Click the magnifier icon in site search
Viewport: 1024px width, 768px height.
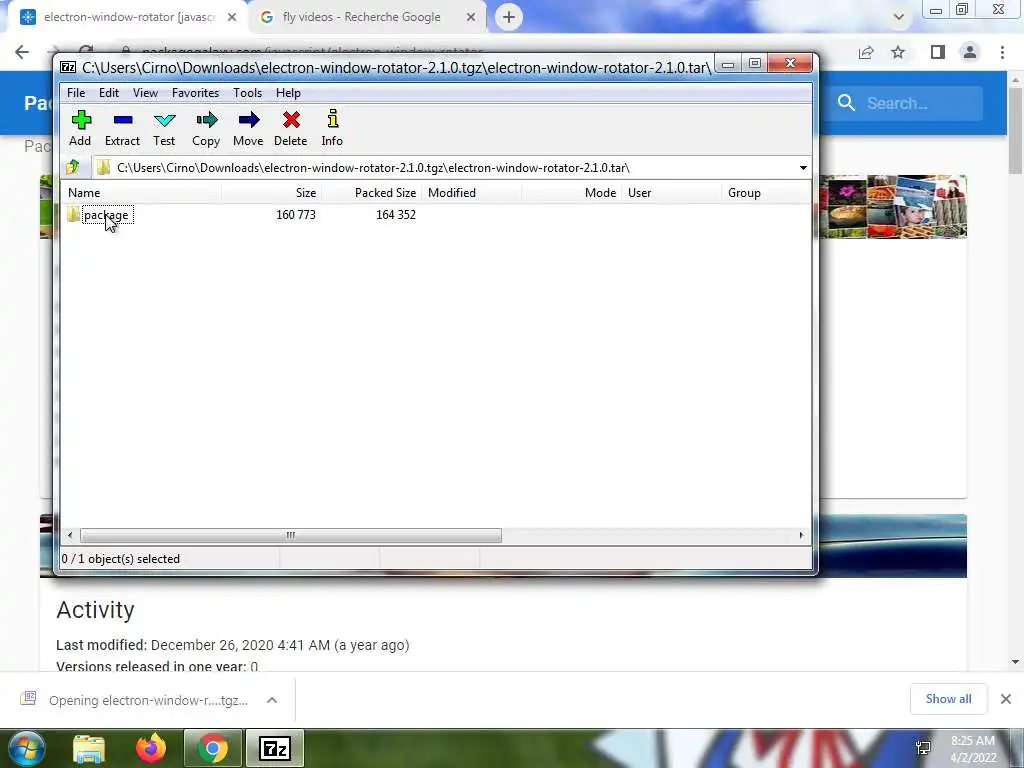pos(846,103)
